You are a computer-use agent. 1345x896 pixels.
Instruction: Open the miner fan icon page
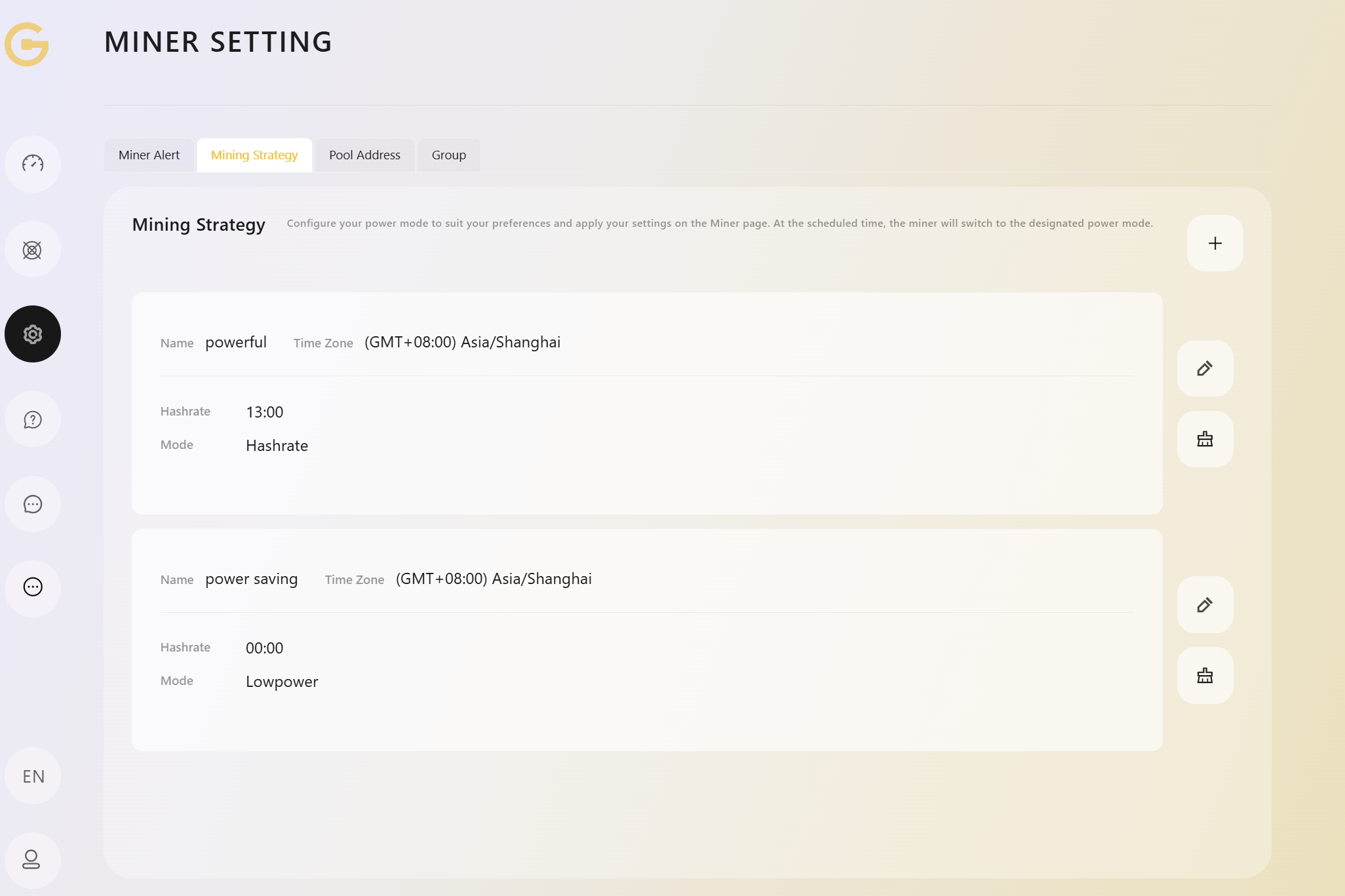[33, 249]
